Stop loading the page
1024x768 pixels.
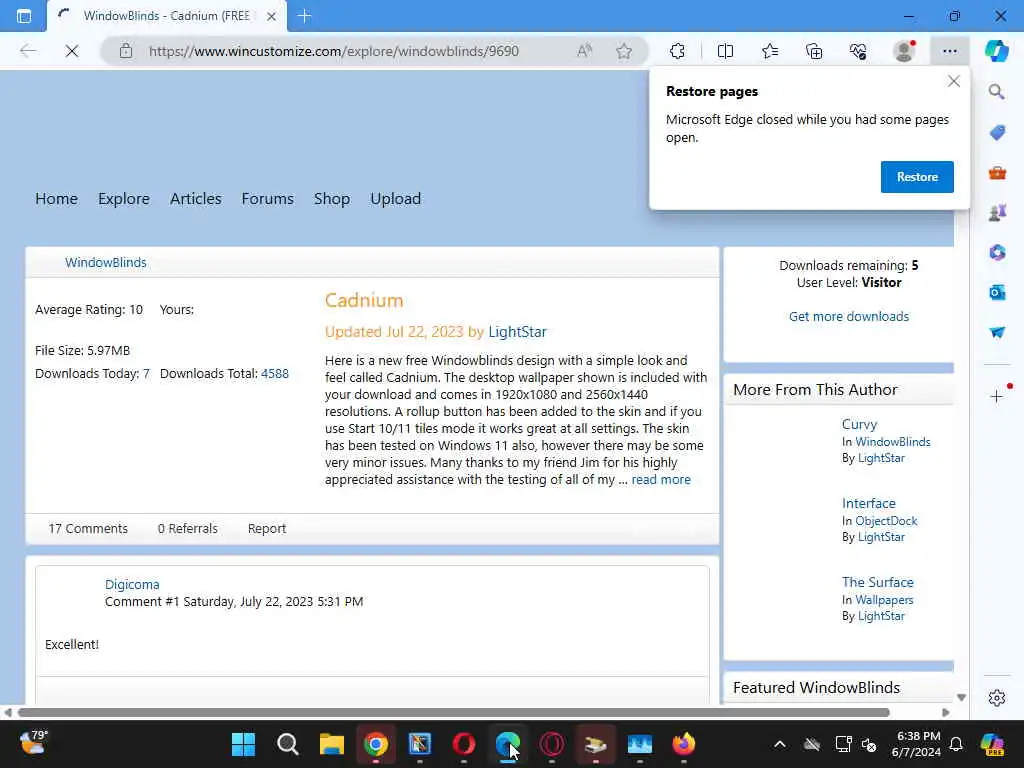coord(72,51)
